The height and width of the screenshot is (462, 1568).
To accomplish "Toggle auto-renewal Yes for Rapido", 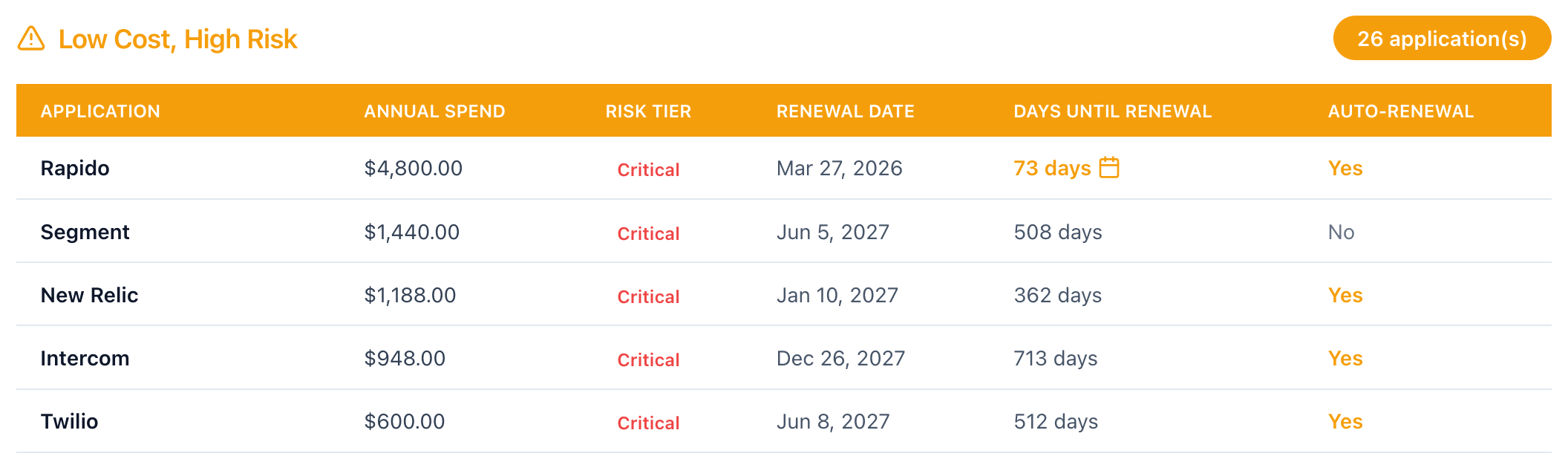I will [1345, 168].
